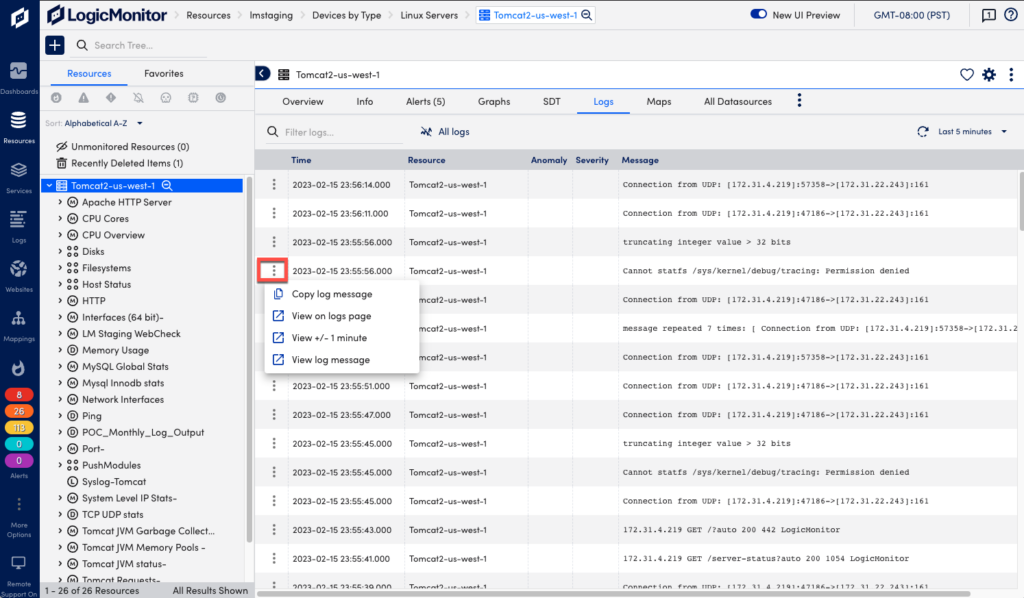Screen dimensions: 1024x598
Task: Switch to the Graphs tab
Action: [x=494, y=101]
